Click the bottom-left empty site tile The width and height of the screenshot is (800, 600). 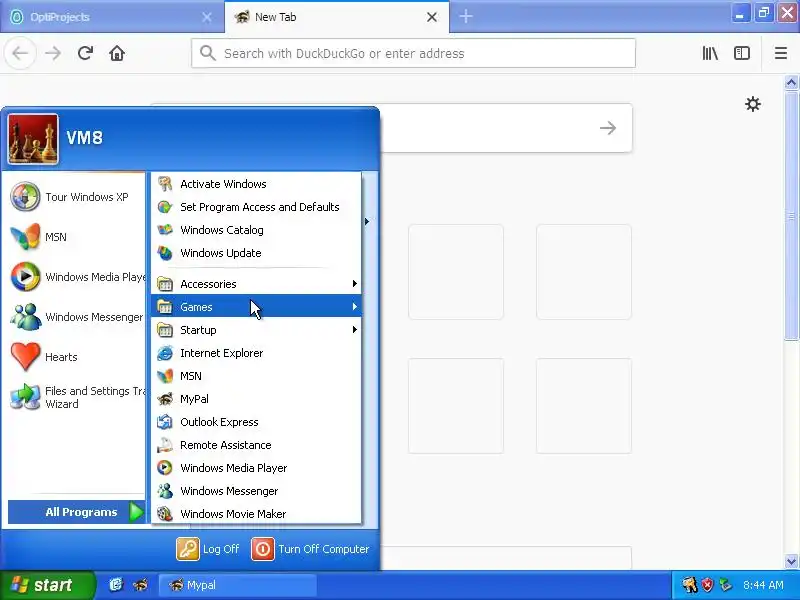pos(456,406)
